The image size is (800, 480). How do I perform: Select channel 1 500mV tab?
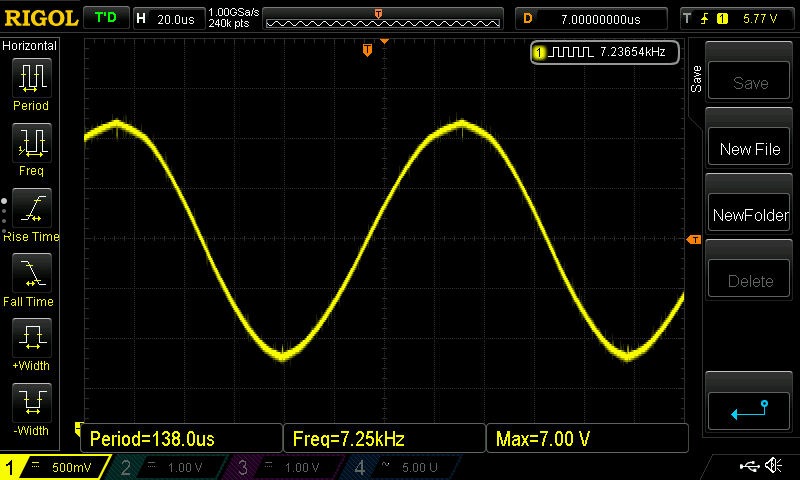point(54,467)
